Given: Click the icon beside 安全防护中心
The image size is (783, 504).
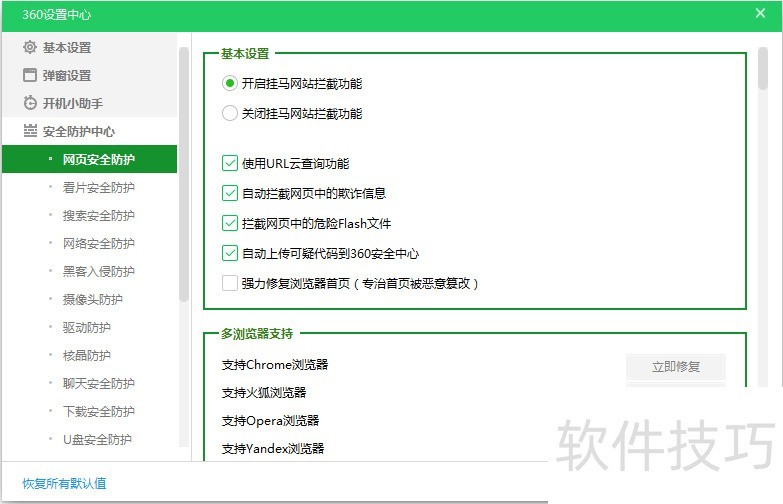Looking at the screenshot, I should point(30,131).
